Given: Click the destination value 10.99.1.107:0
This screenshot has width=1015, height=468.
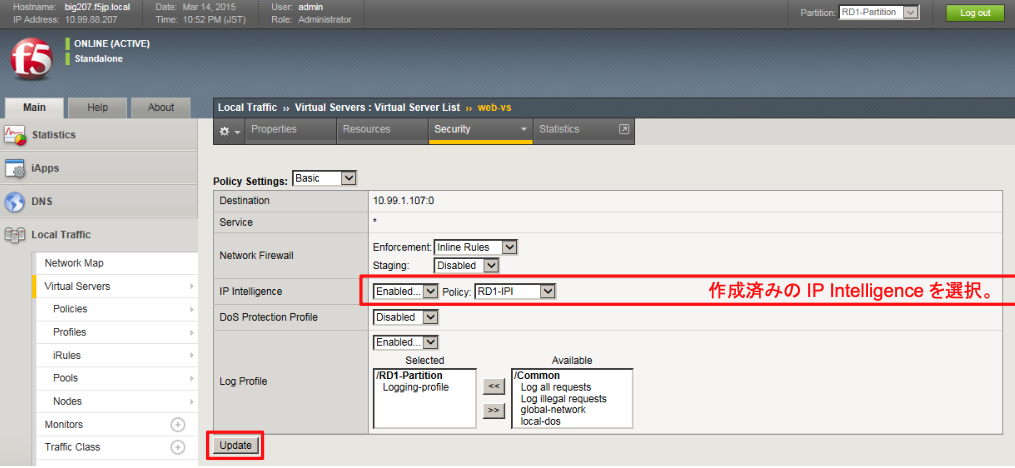Looking at the screenshot, I should click(x=403, y=201).
